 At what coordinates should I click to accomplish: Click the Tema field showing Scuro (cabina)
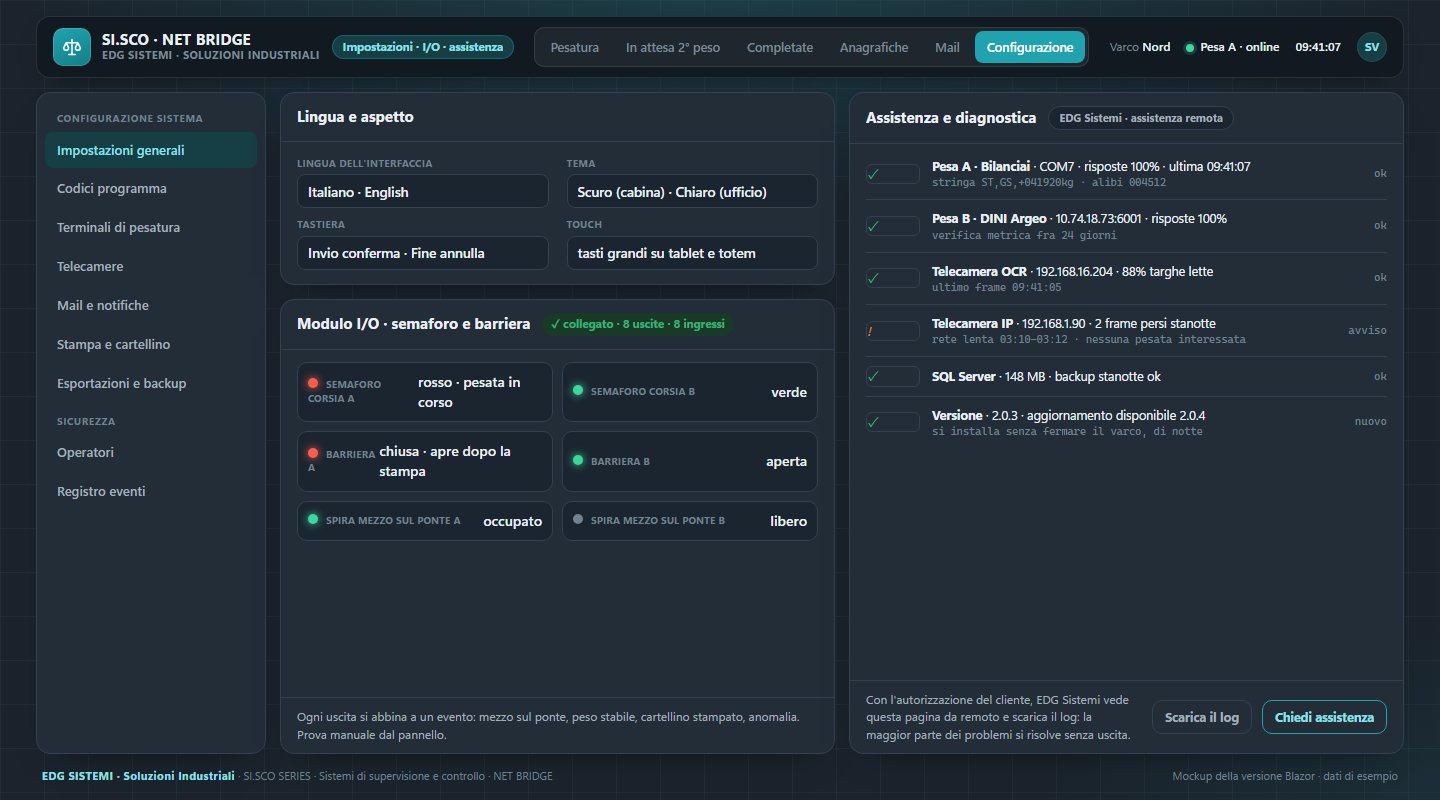692,191
